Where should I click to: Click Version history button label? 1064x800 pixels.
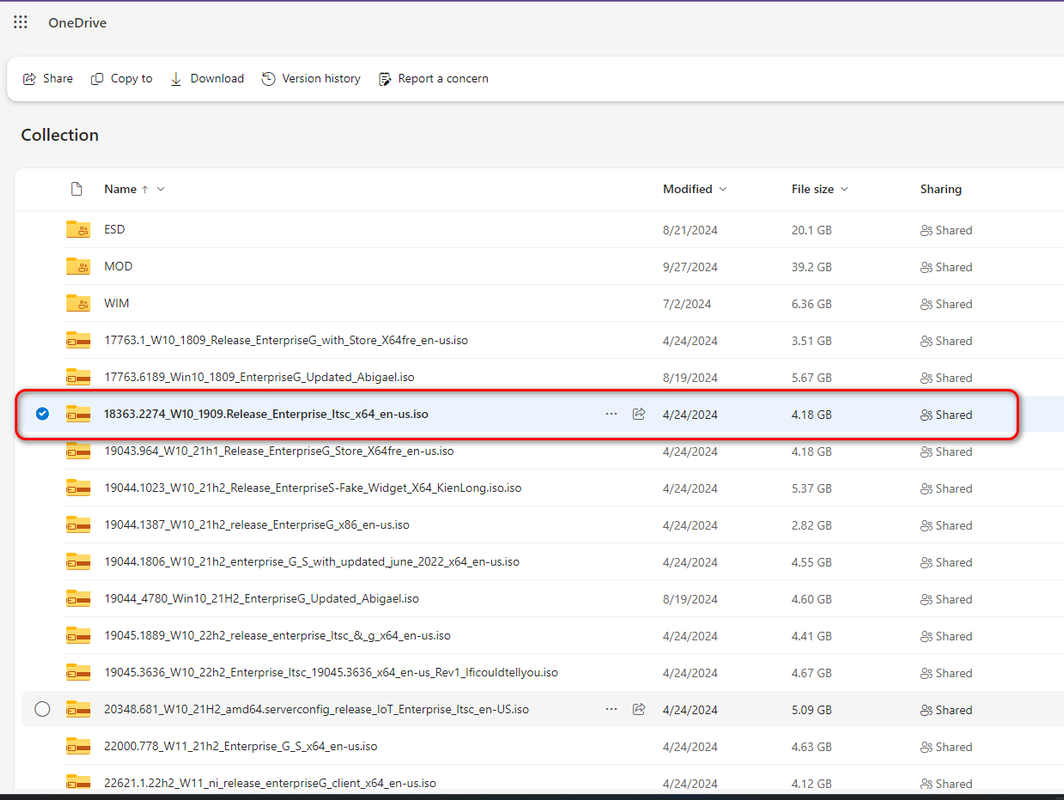point(321,79)
